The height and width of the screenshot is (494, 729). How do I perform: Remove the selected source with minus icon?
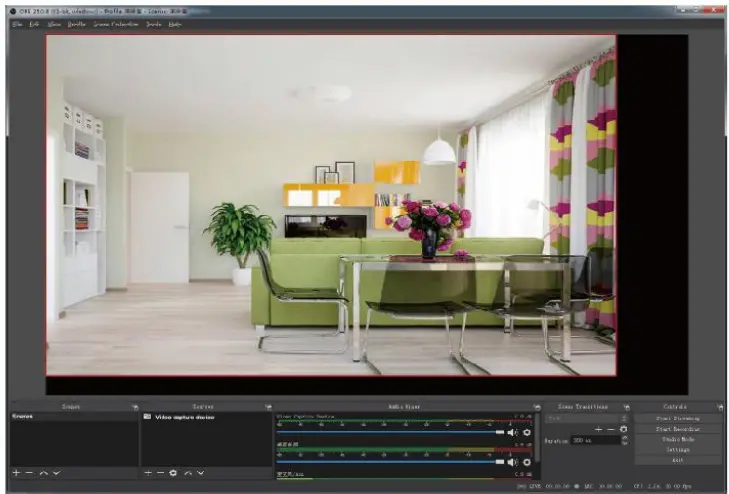(160, 473)
